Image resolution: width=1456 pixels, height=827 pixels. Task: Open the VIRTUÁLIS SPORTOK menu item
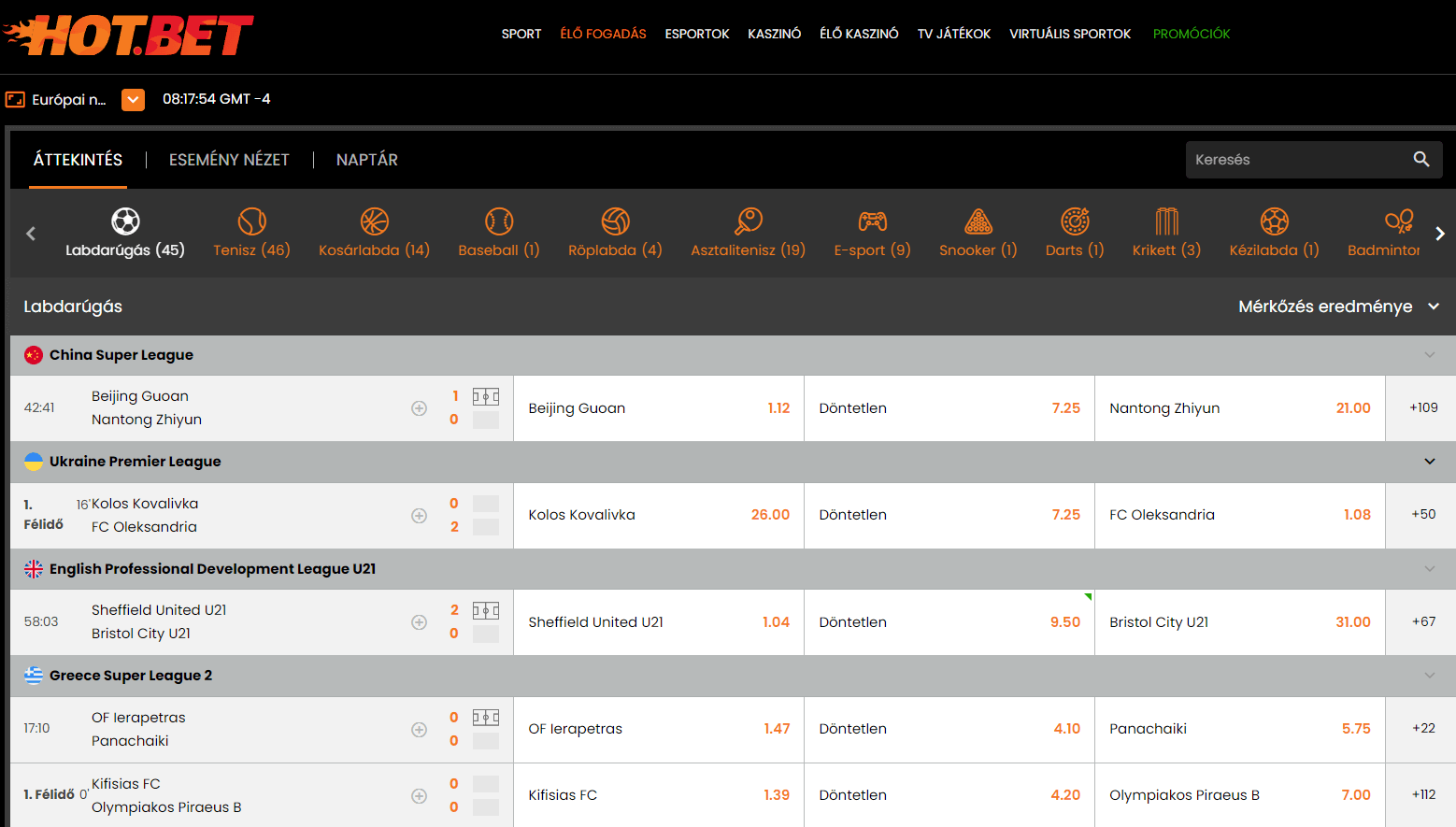pyautogui.click(x=1070, y=34)
